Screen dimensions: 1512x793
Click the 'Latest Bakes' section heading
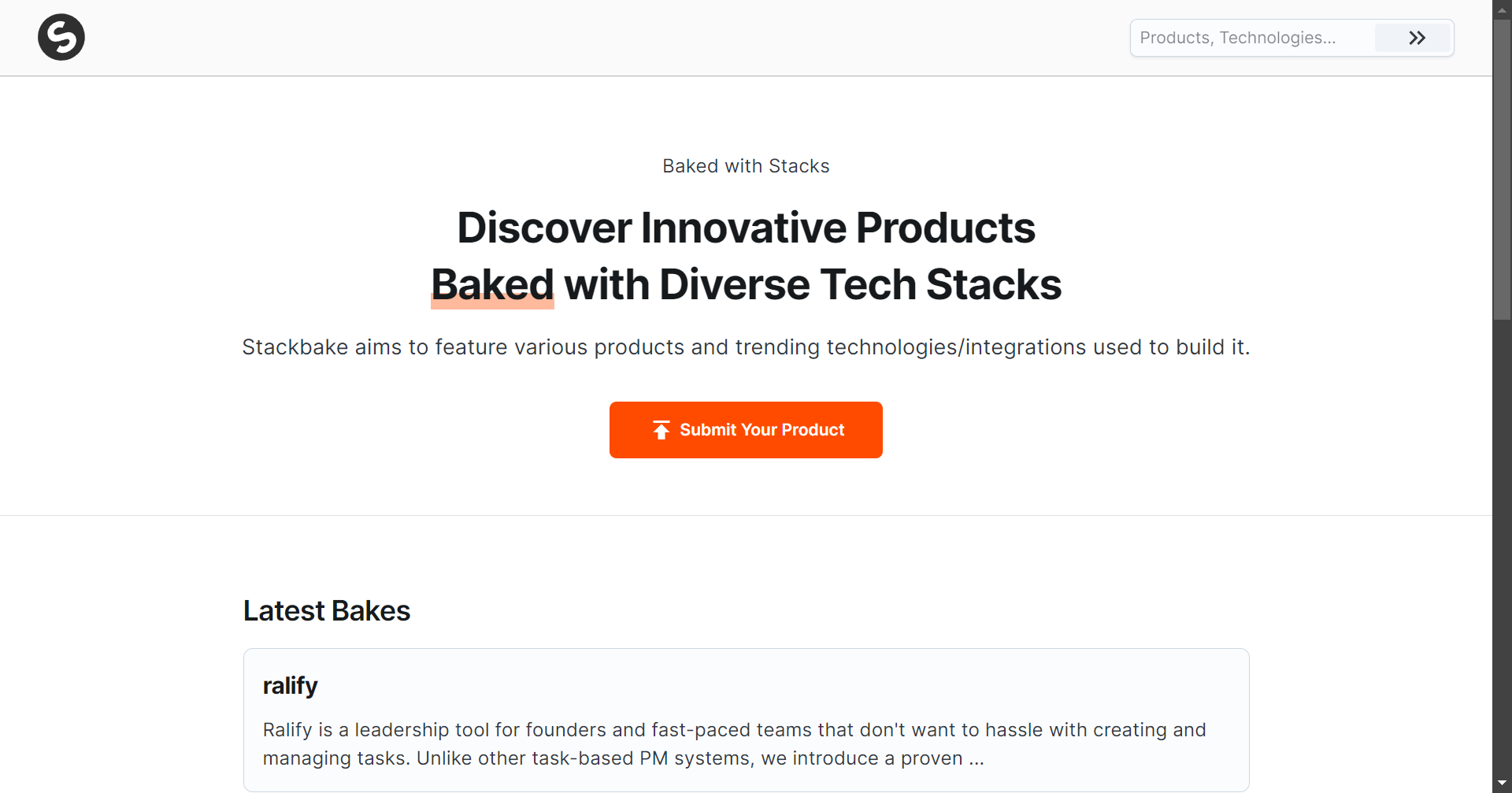pos(326,610)
